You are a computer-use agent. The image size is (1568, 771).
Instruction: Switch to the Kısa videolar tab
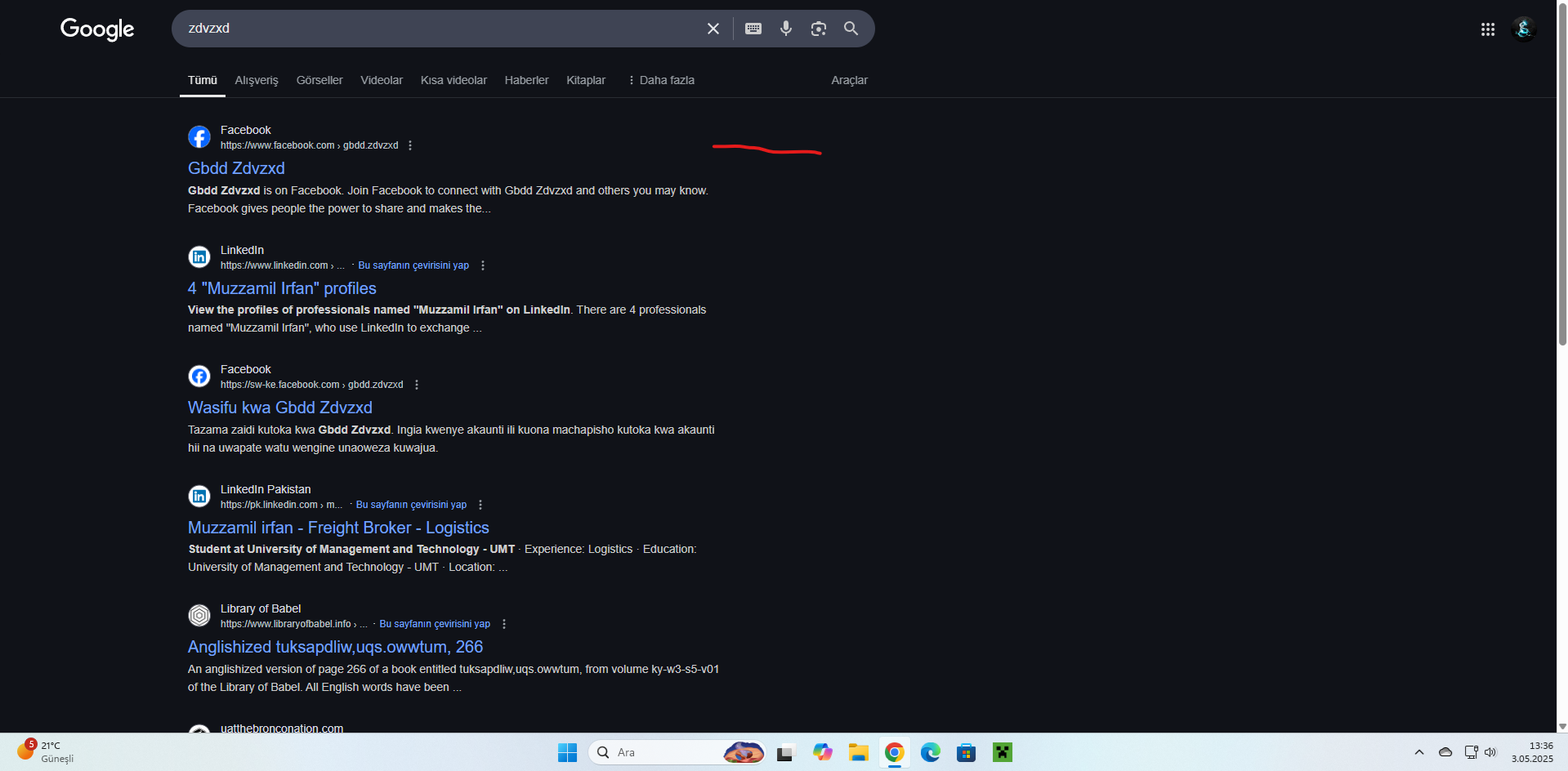coord(453,80)
